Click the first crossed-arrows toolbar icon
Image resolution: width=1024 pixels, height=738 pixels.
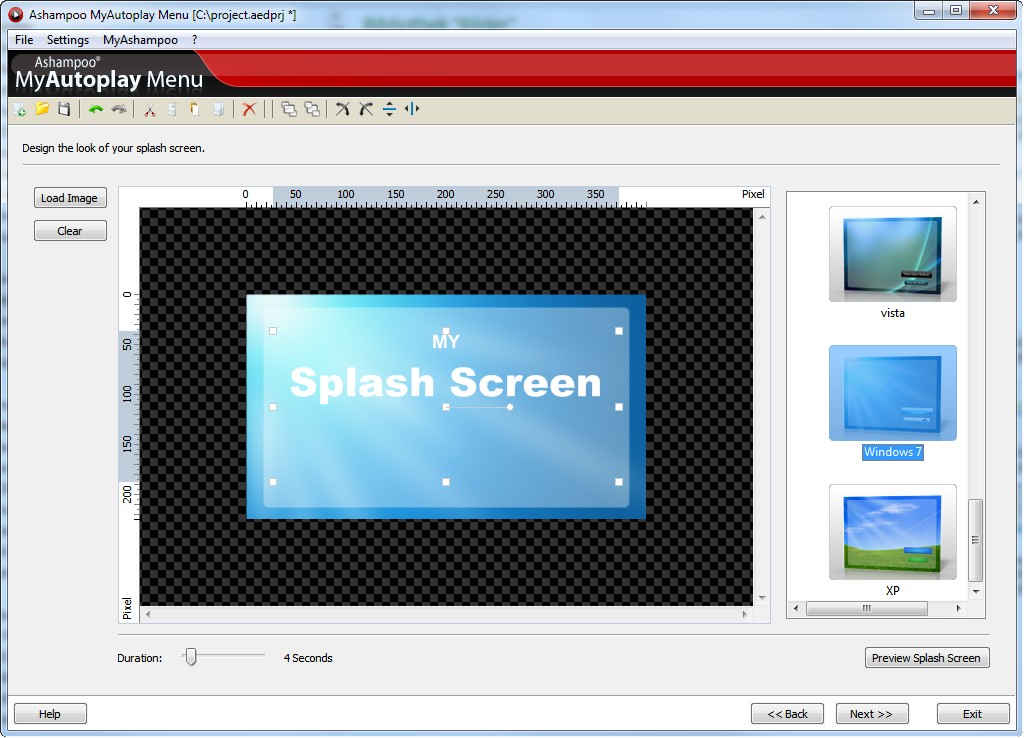tap(343, 109)
